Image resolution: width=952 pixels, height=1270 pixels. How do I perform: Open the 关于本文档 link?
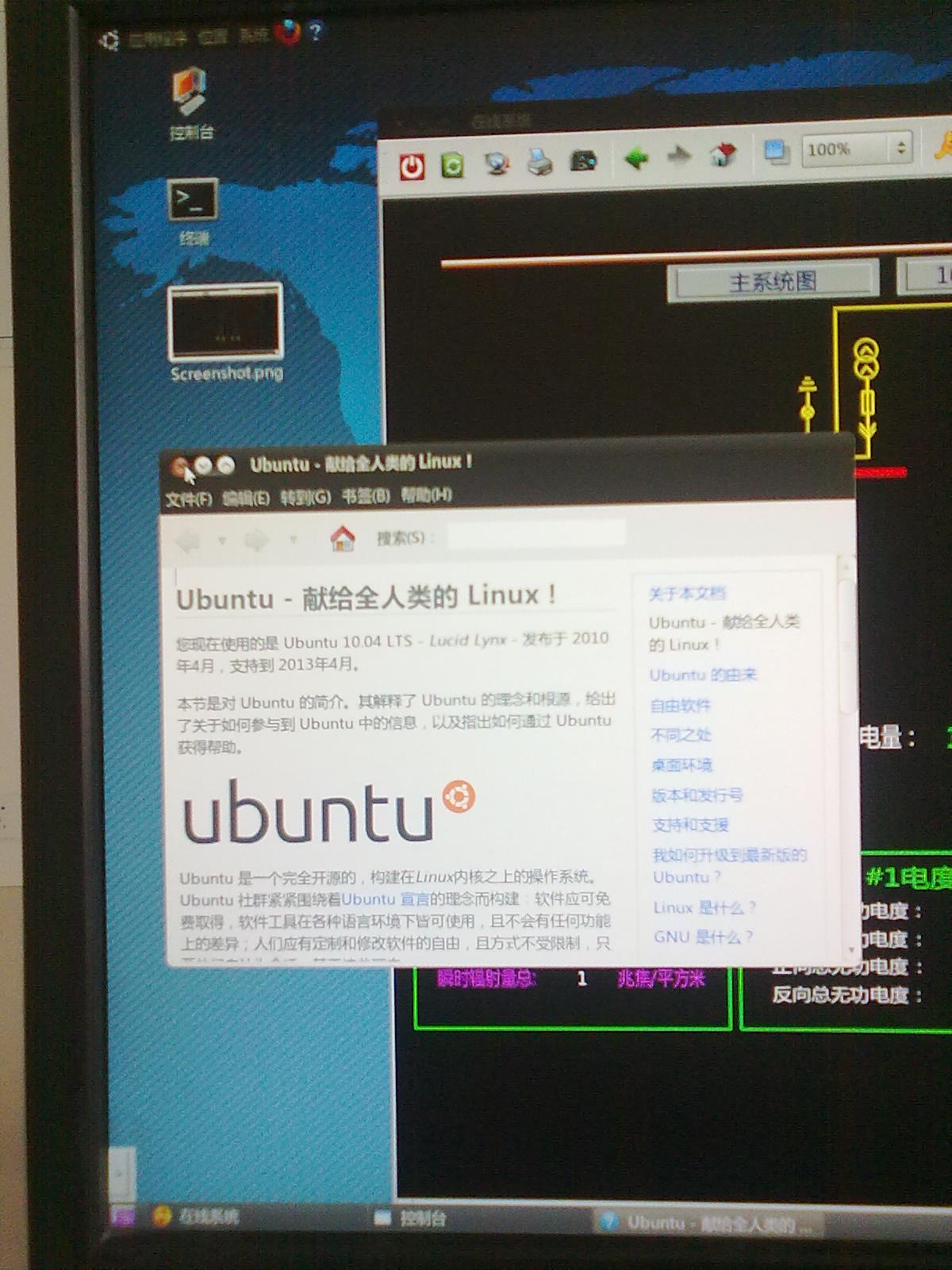tap(687, 594)
